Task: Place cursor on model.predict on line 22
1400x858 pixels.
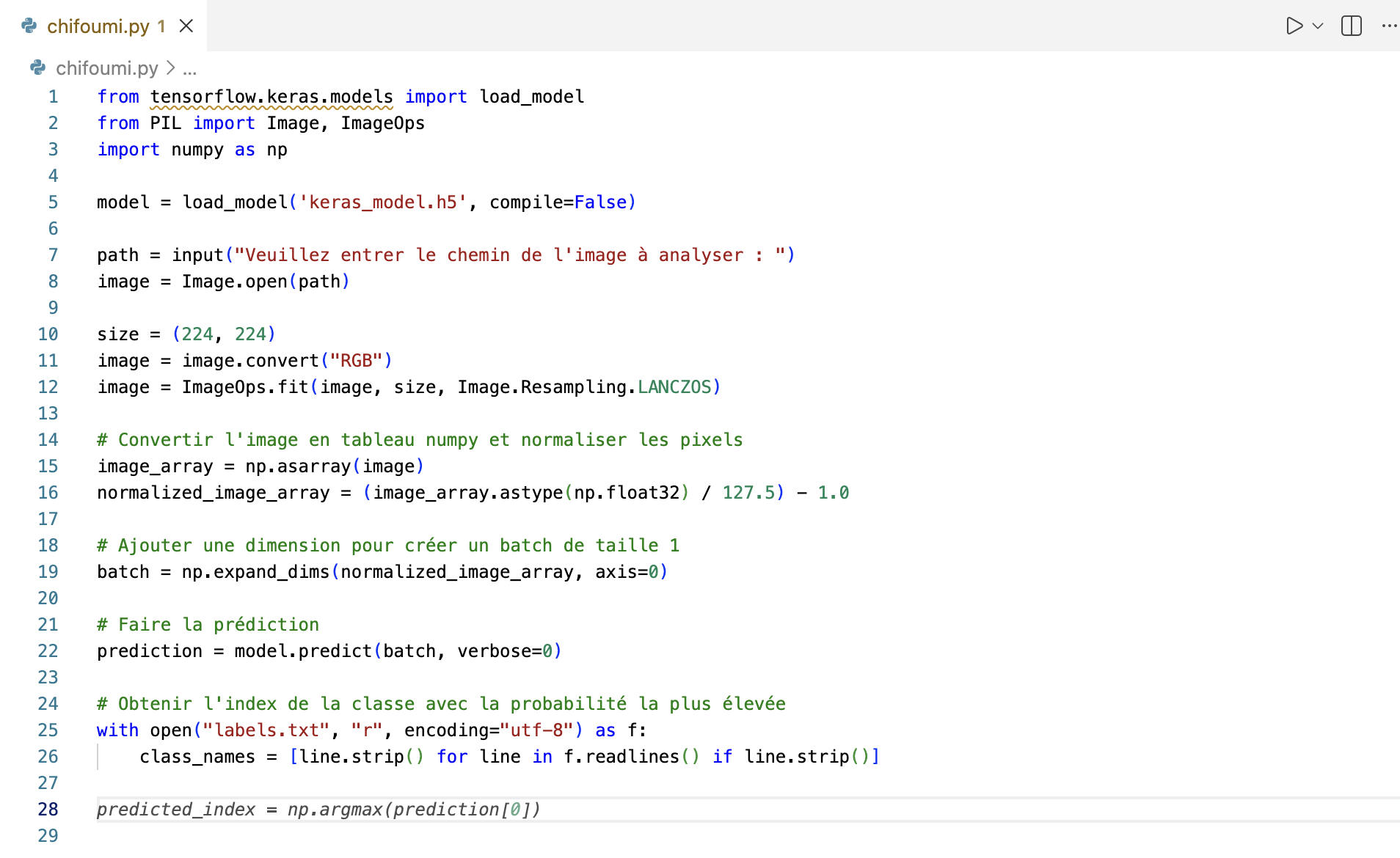Action: [302, 651]
